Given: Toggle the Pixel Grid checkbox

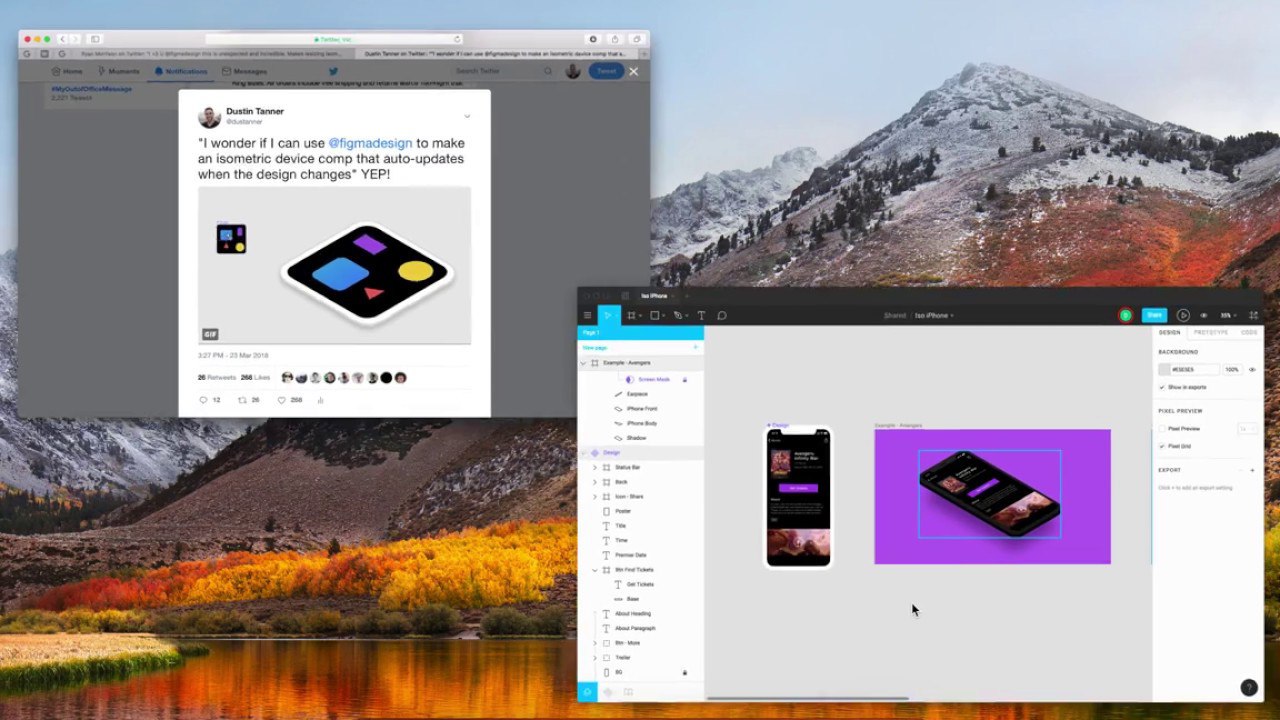Looking at the screenshot, I should 1162,446.
